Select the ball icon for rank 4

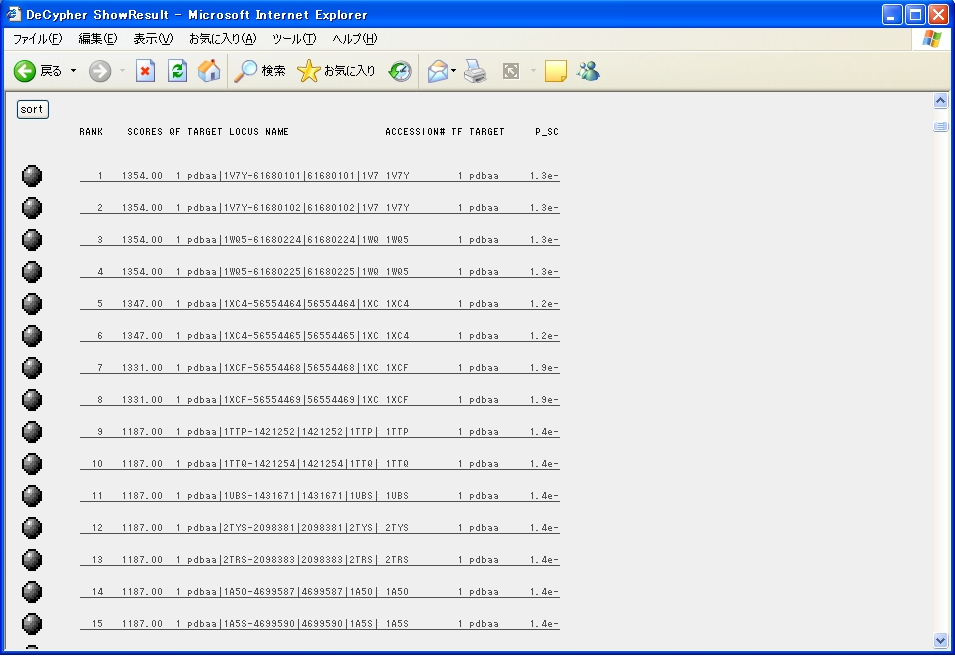[x=32, y=272]
